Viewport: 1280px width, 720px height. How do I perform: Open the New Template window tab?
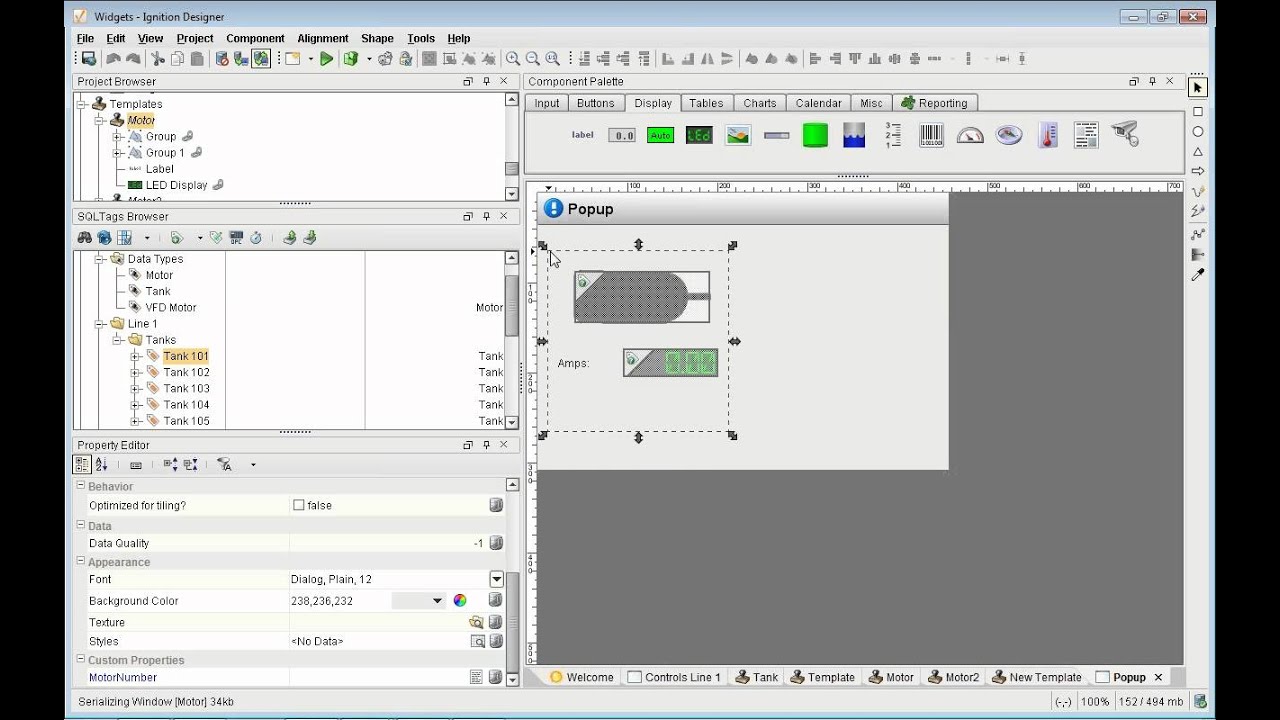coord(1036,677)
